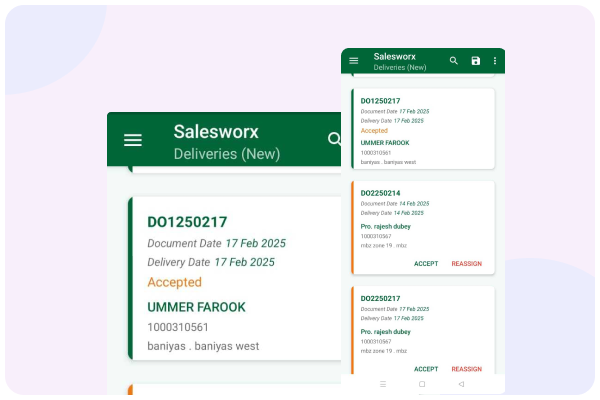Accept delivery order DO2250214

click(426, 264)
